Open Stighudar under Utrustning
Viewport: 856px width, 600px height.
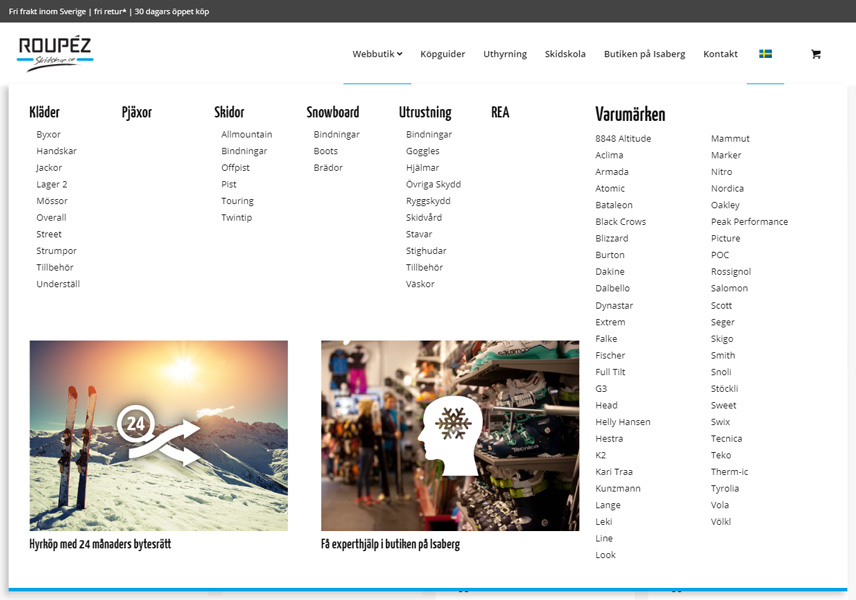pyautogui.click(x=426, y=251)
